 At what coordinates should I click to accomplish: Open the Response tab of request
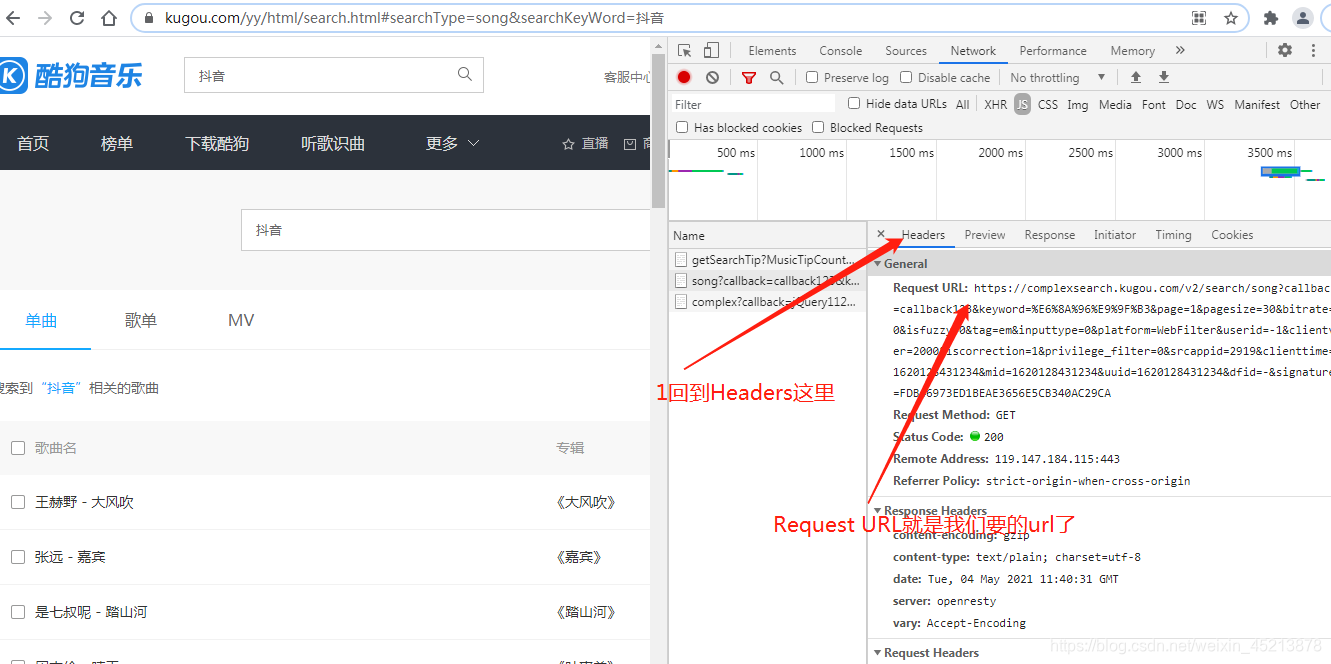point(1050,235)
